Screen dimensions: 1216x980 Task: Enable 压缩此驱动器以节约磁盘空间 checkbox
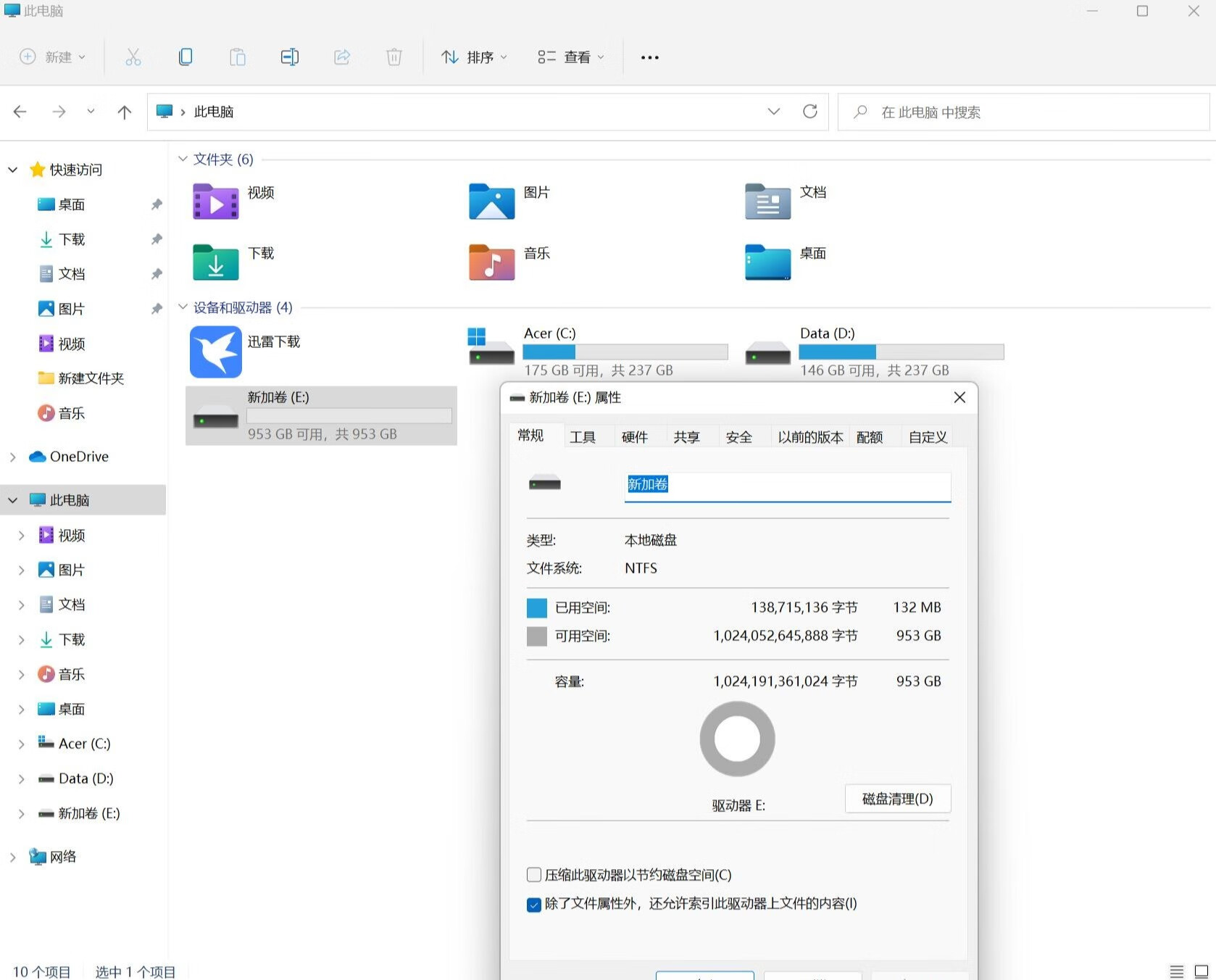click(534, 875)
